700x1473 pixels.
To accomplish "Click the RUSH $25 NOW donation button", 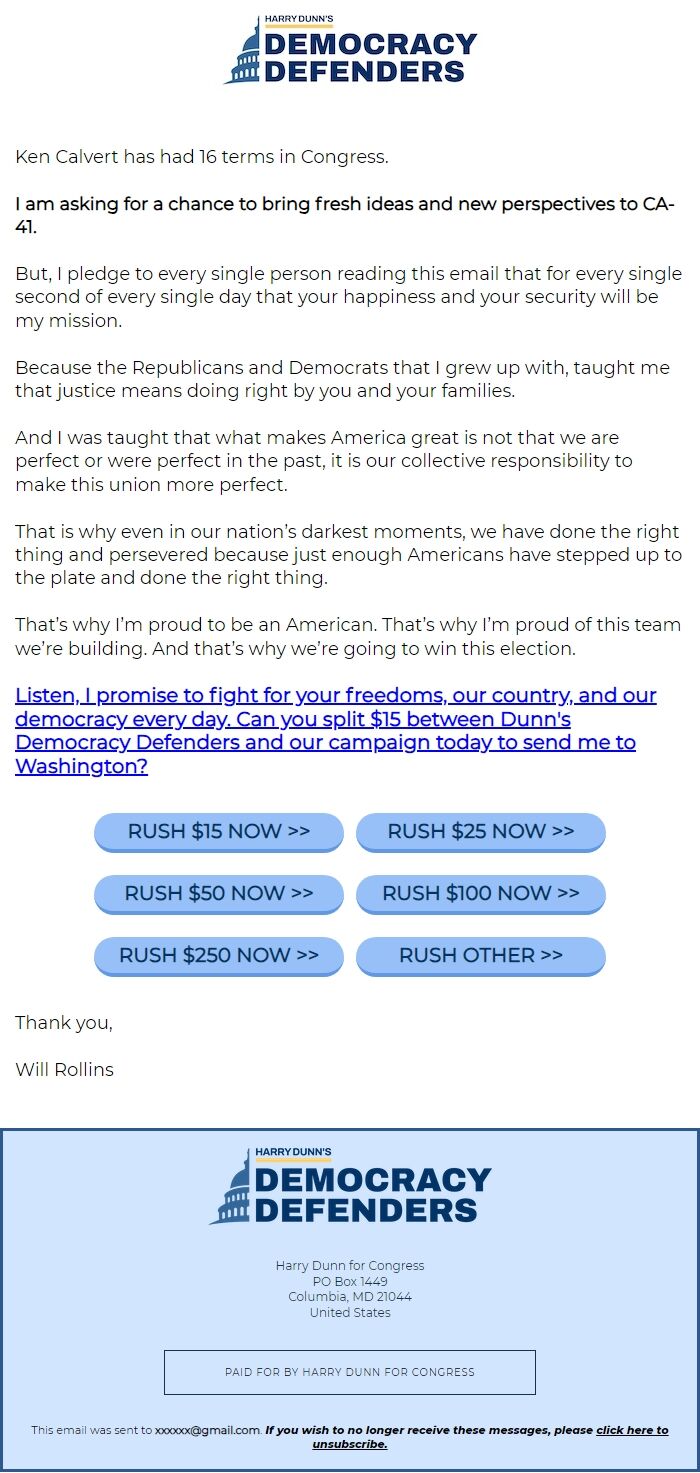I will pyautogui.click(x=481, y=831).
